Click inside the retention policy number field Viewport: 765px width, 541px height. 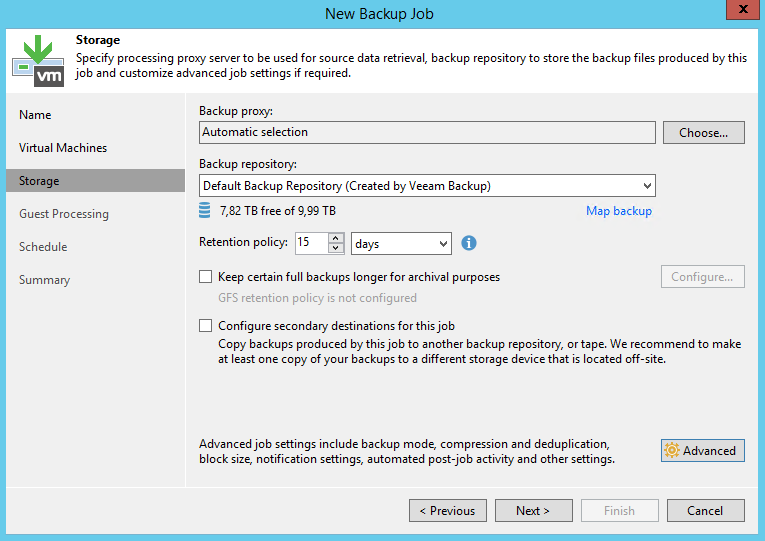point(310,243)
